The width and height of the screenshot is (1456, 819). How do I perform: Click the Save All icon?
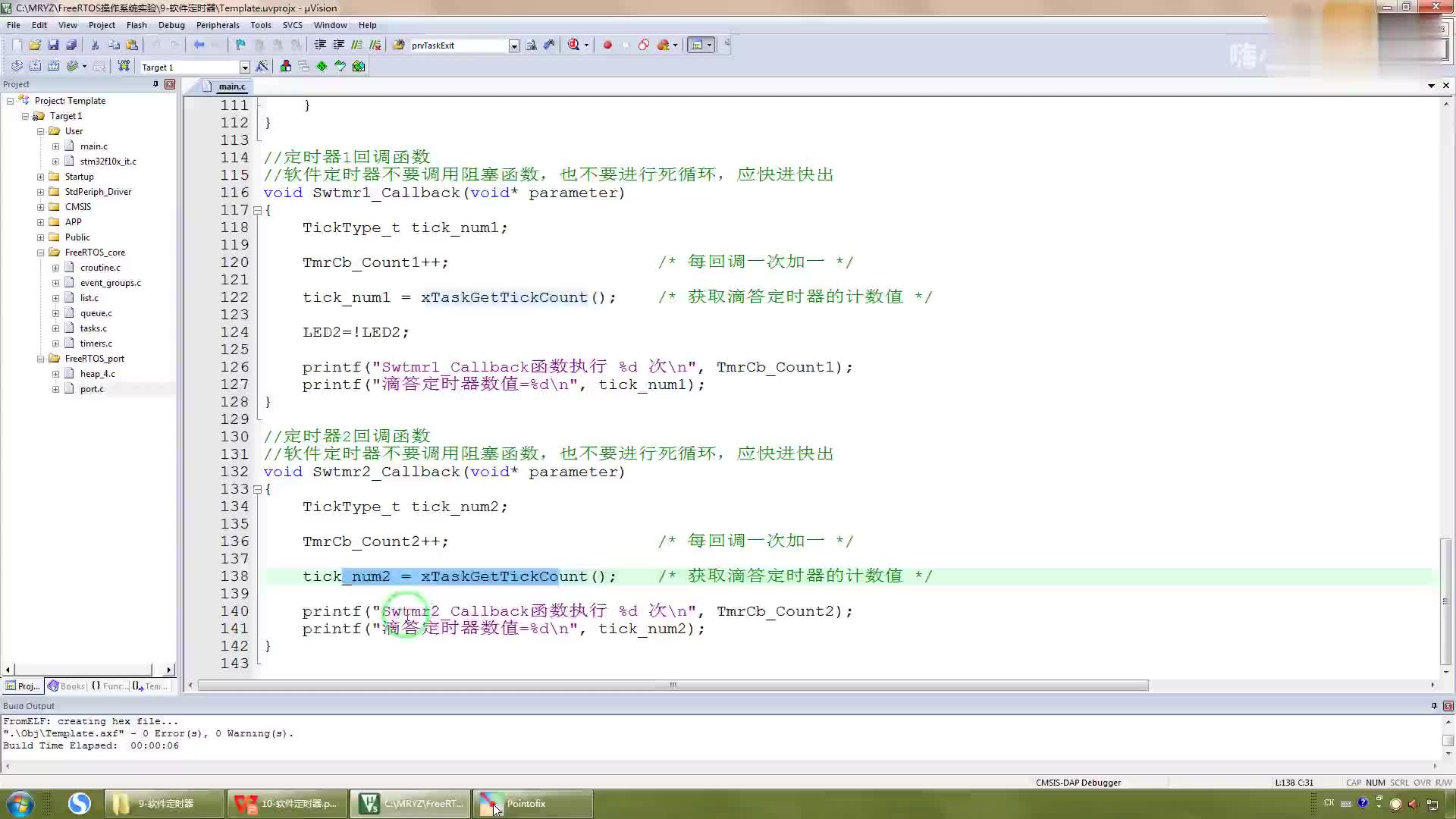71,45
